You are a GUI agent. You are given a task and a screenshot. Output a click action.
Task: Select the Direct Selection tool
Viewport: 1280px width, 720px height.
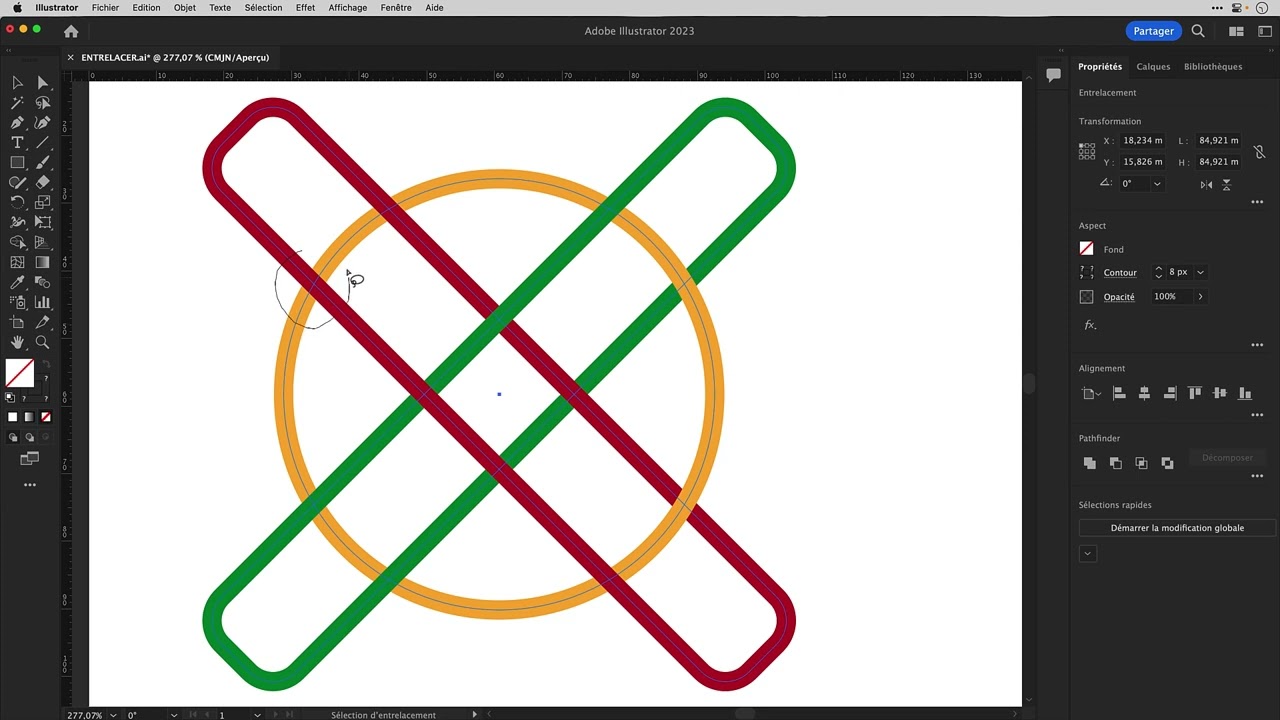pos(42,83)
